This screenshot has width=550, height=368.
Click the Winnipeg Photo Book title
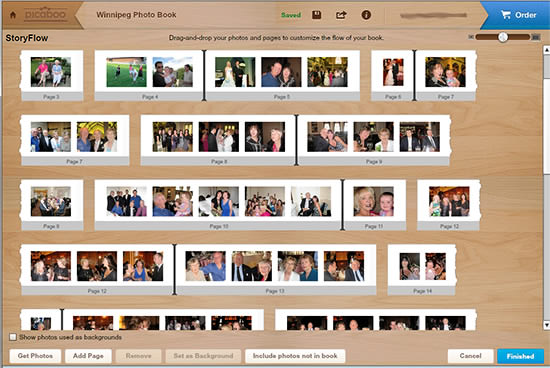click(x=136, y=15)
